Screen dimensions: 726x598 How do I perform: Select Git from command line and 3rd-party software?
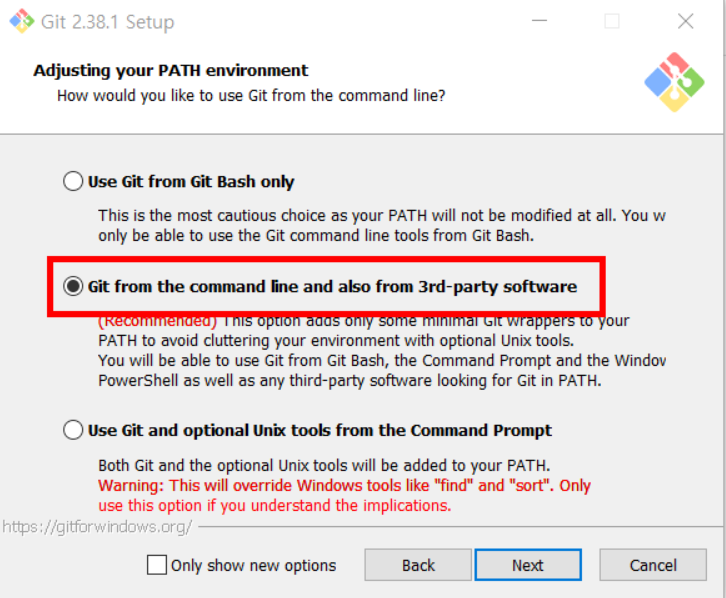[73, 286]
